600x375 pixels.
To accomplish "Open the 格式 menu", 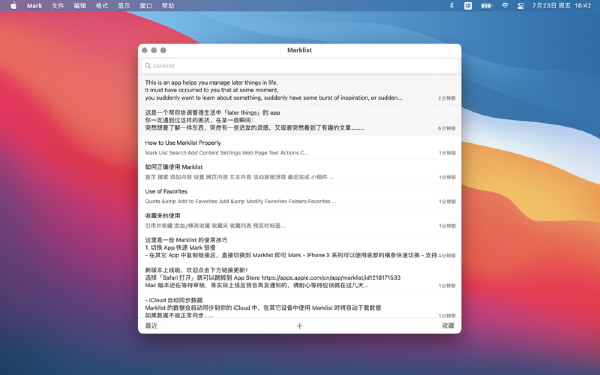I will 102,6.
